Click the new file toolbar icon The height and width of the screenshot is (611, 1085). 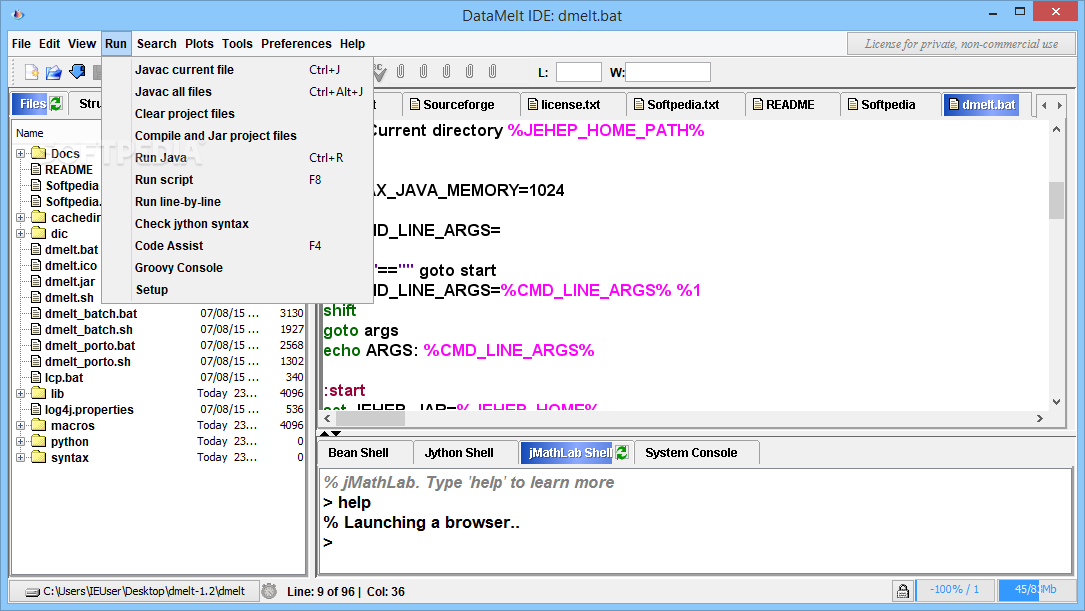point(32,71)
